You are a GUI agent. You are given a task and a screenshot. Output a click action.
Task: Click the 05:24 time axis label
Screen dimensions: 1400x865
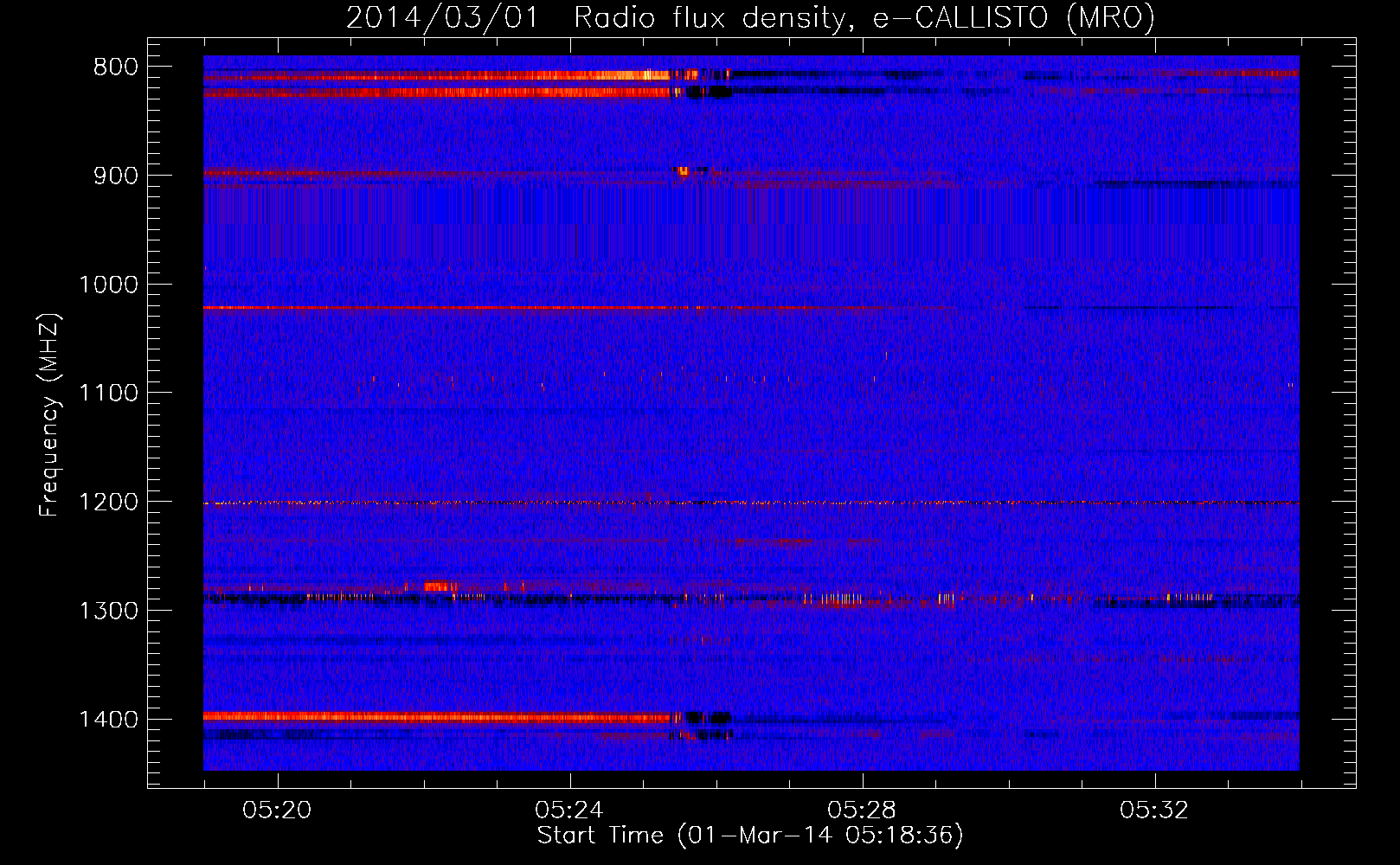[569, 811]
